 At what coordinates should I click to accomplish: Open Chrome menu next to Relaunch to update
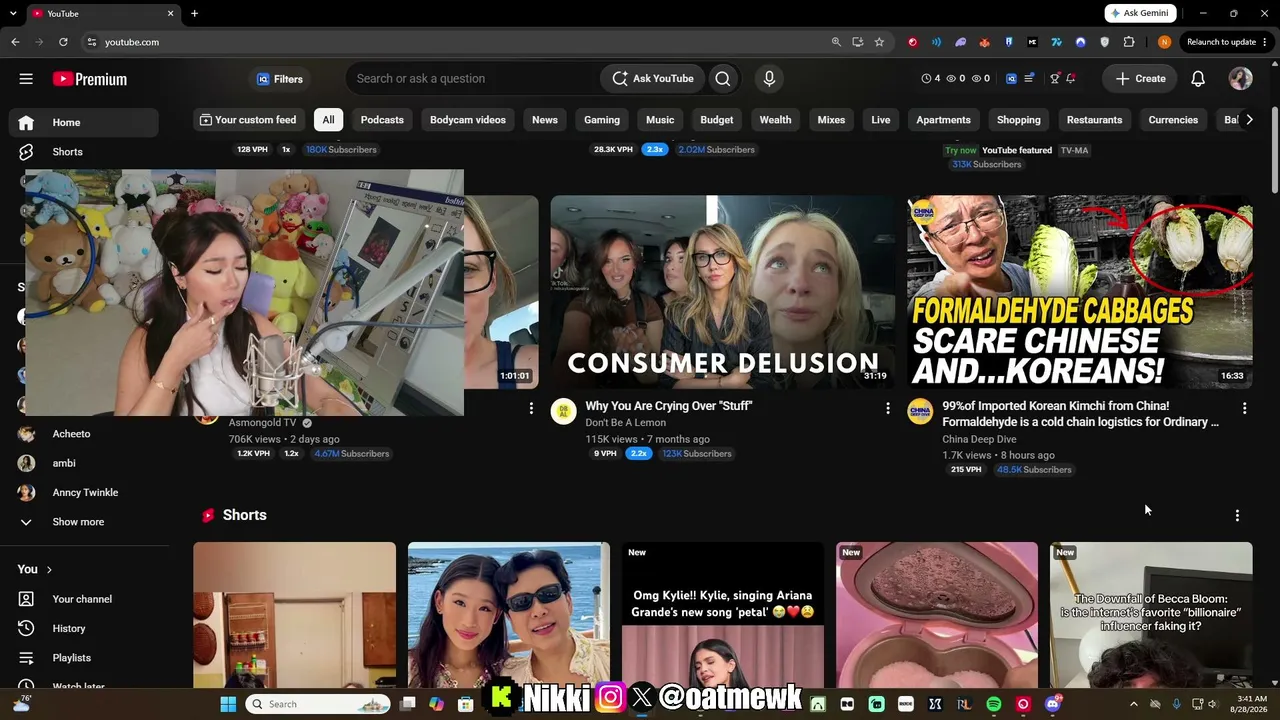1266,42
